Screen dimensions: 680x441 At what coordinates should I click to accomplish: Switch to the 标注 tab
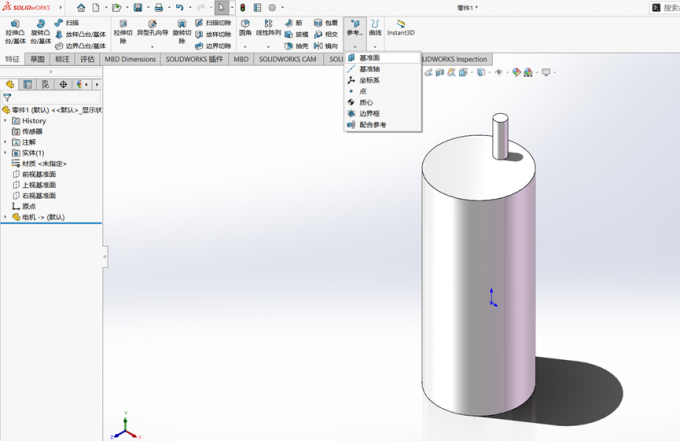point(62,59)
